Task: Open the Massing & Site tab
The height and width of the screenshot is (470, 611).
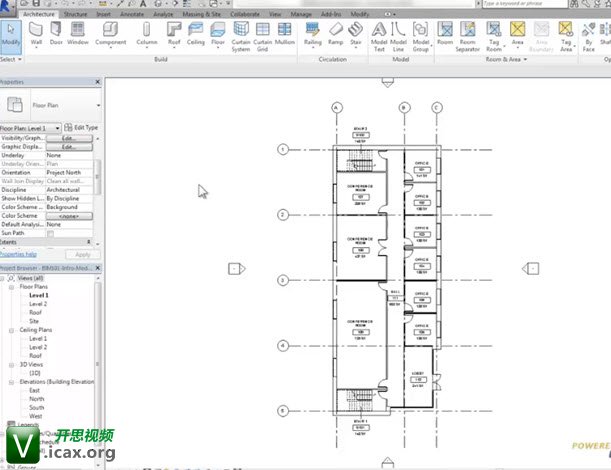Action: (x=201, y=14)
